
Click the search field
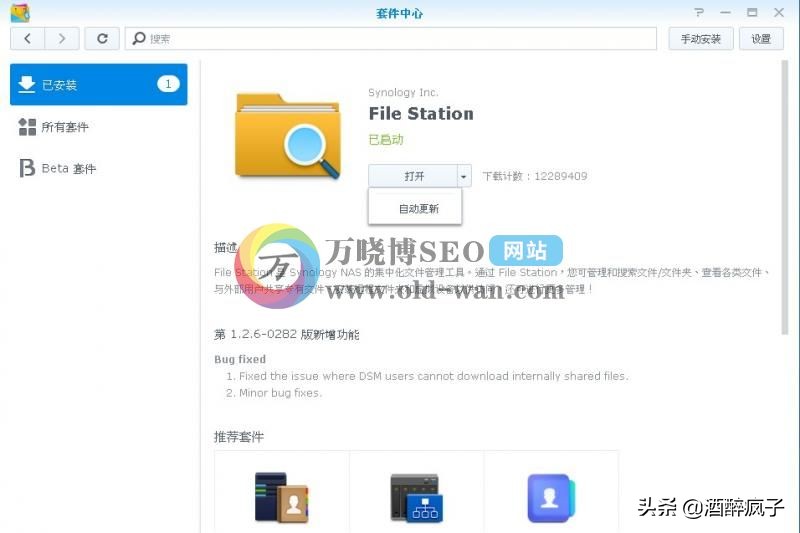coord(391,39)
